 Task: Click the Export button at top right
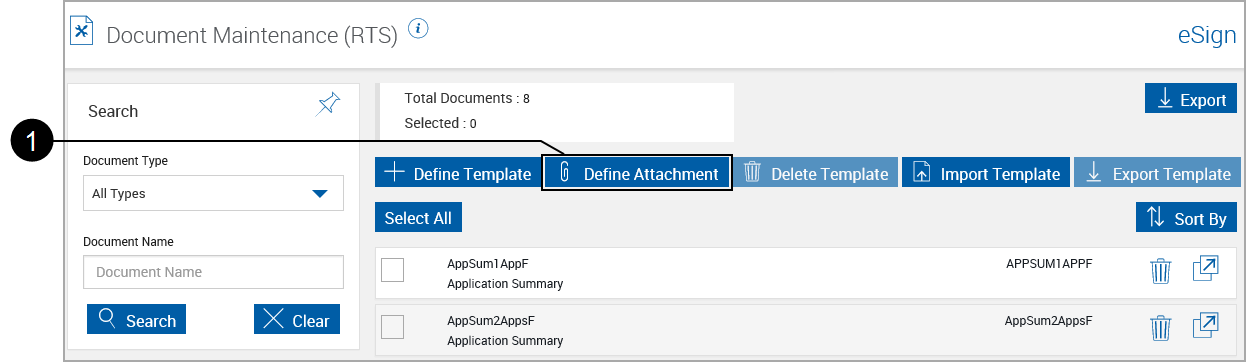(x=1191, y=99)
